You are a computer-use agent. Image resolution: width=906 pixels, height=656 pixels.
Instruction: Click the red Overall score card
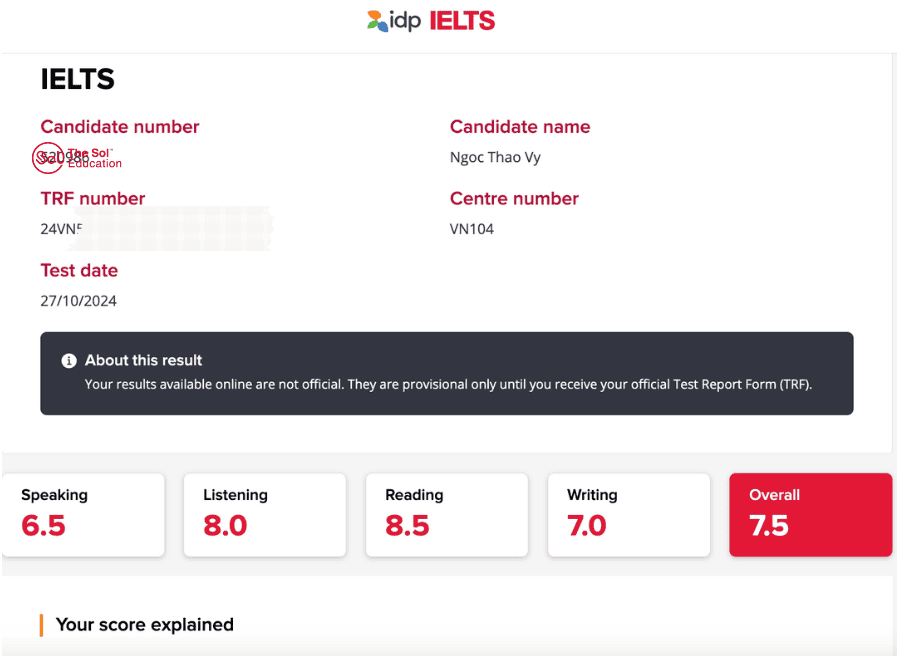click(811, 515)
